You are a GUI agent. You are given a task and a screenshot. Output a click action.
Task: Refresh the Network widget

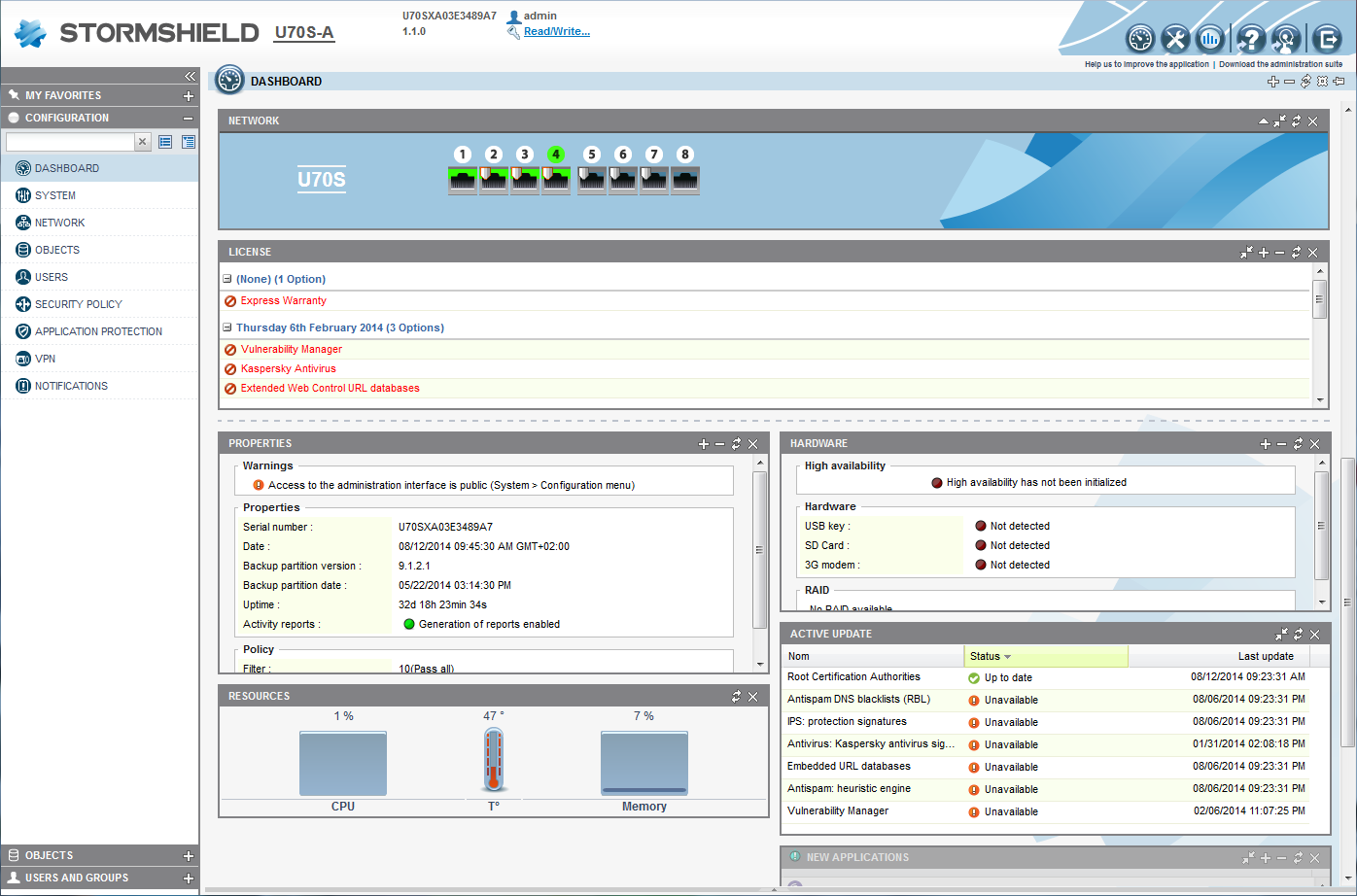1297,121
